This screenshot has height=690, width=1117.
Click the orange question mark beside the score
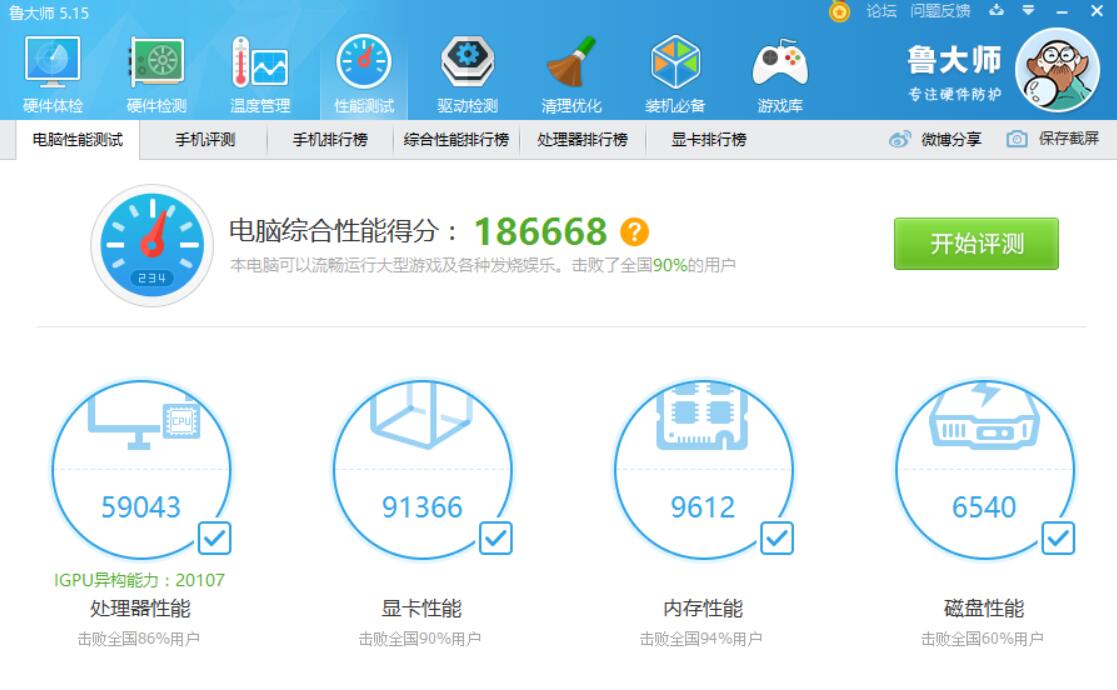[637, 231]
